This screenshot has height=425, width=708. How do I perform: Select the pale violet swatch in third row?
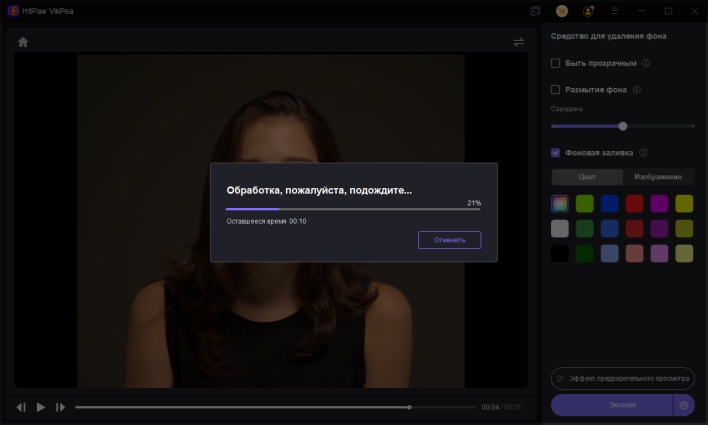tap(659, 253)
